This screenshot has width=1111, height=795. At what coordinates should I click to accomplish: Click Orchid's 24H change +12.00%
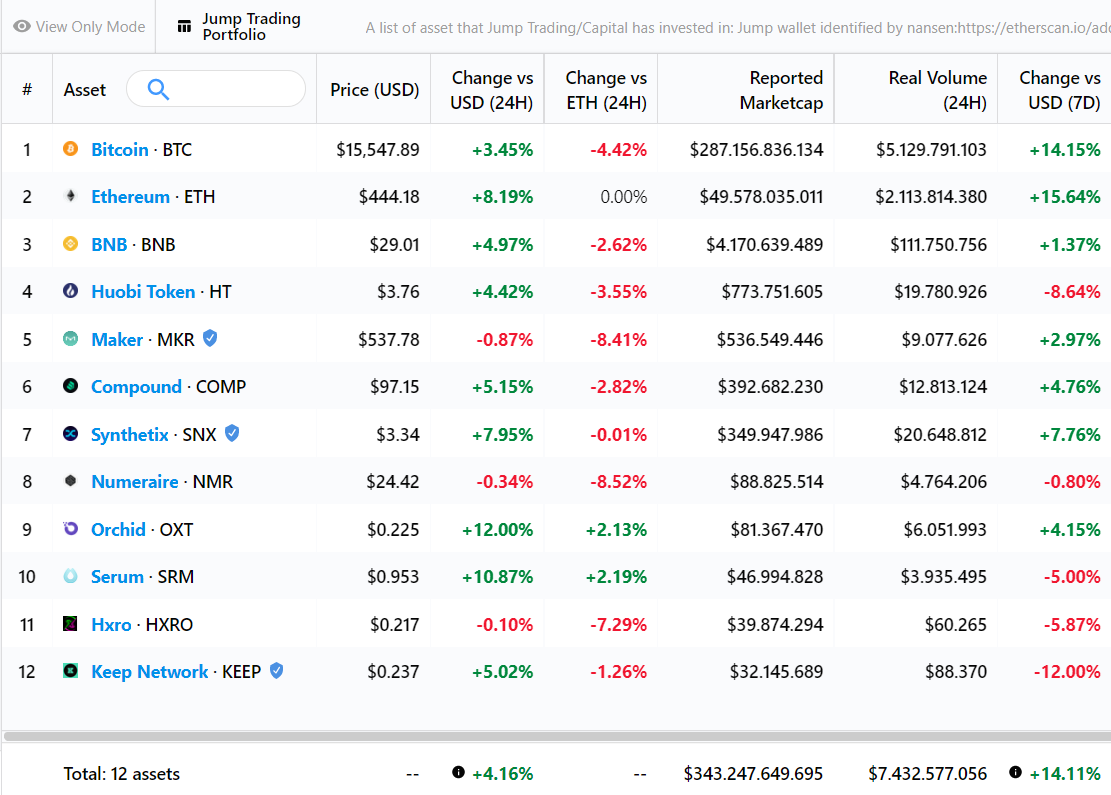coord(497,529)
